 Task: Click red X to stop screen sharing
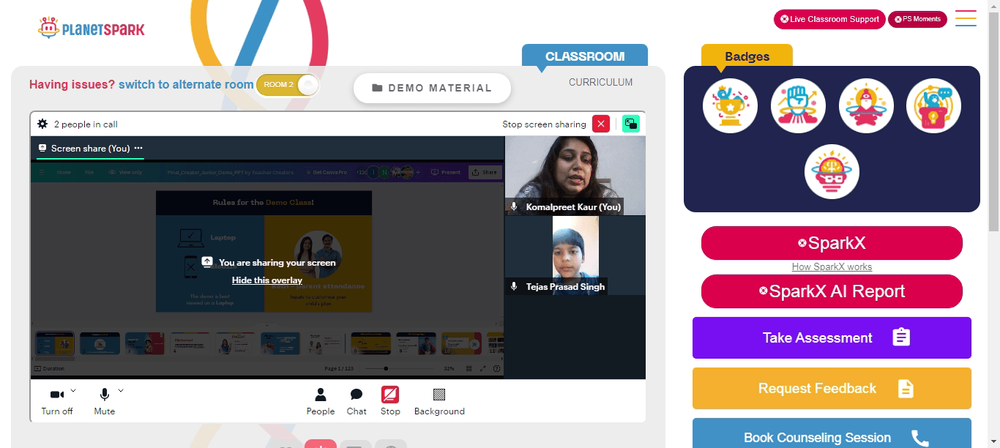[601, 124]
